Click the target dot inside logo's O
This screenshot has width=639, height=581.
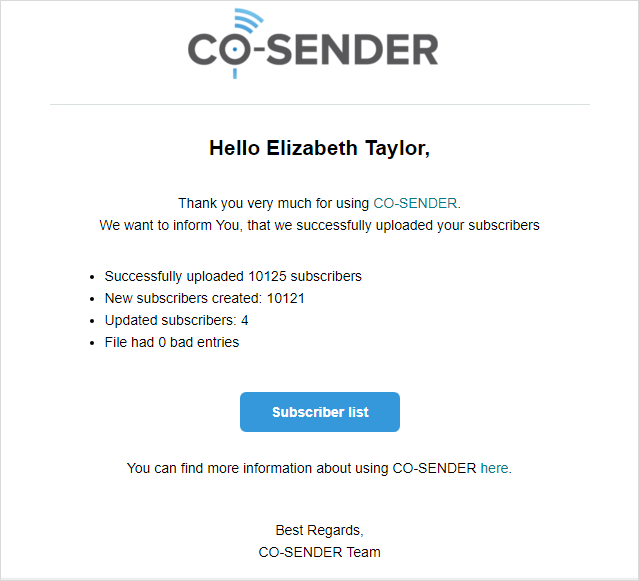[235, 50]
